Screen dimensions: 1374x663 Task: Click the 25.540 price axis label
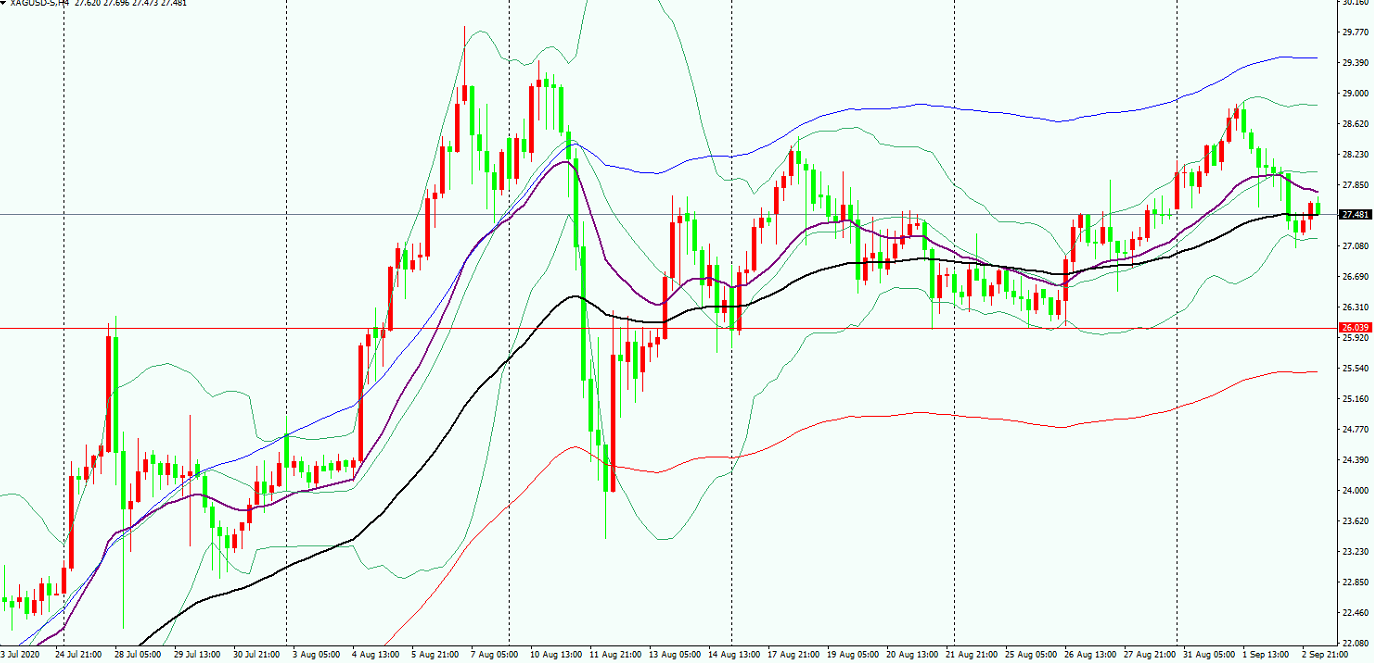[x=1355, y=369]
